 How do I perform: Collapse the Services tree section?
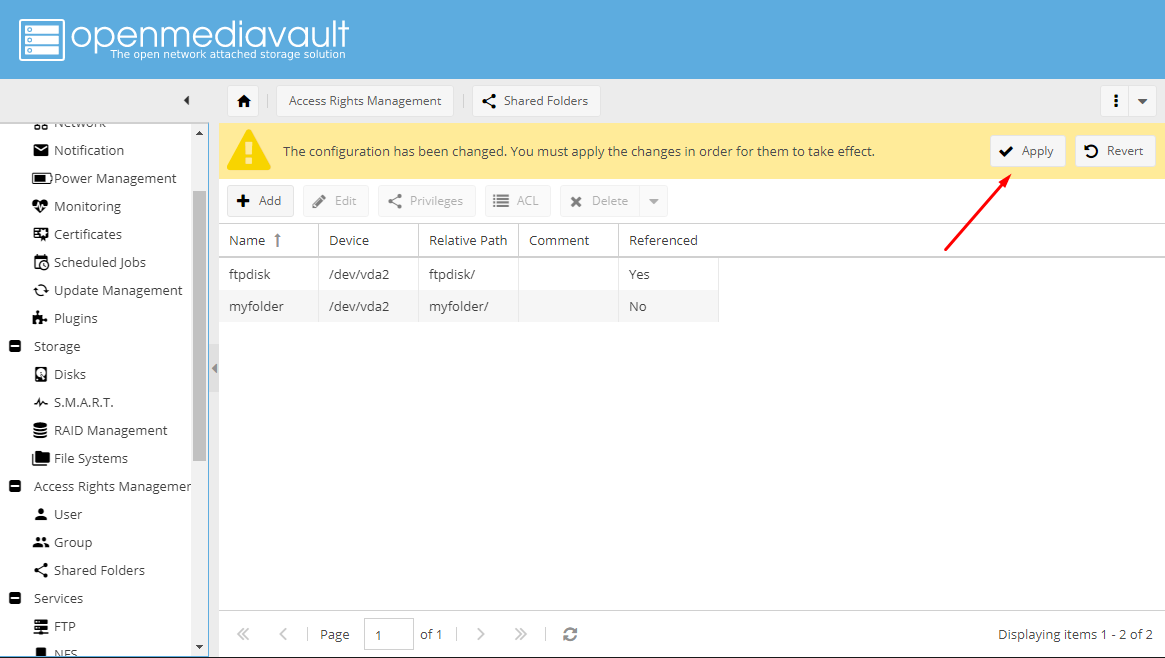[15, 598]
